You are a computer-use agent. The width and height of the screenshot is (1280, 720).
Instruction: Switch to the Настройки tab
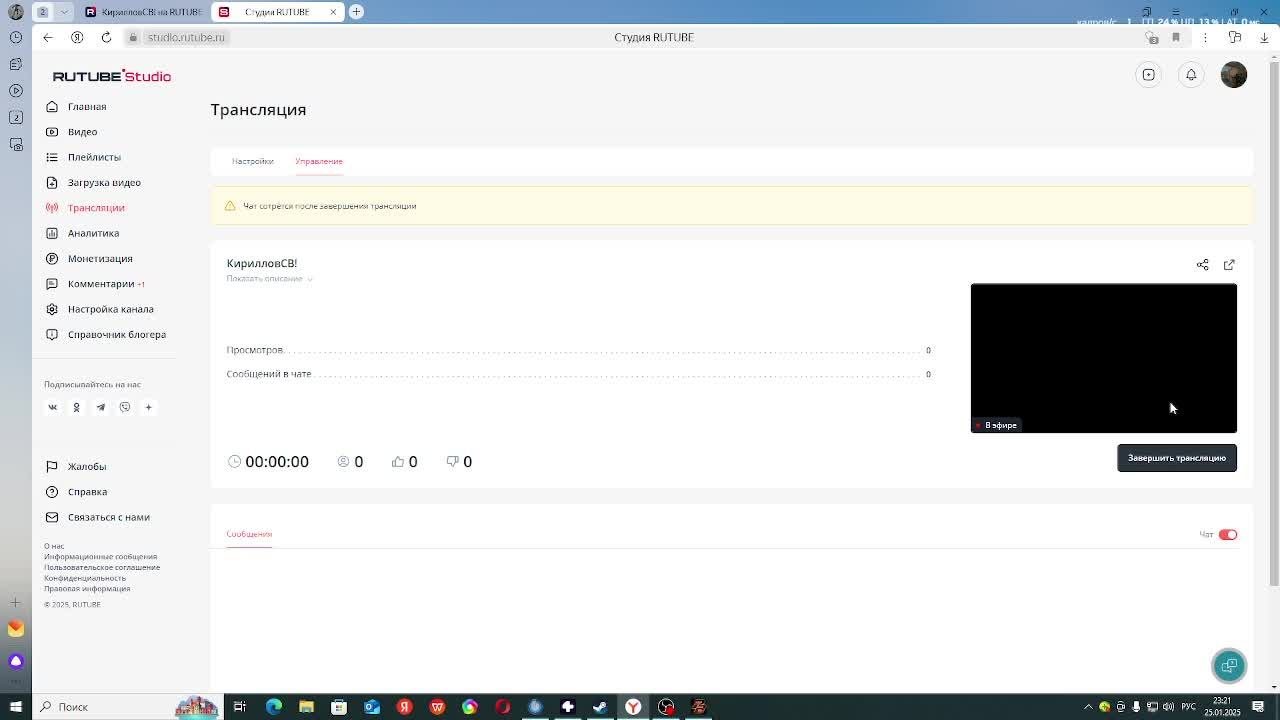click(x=253, y=161)
